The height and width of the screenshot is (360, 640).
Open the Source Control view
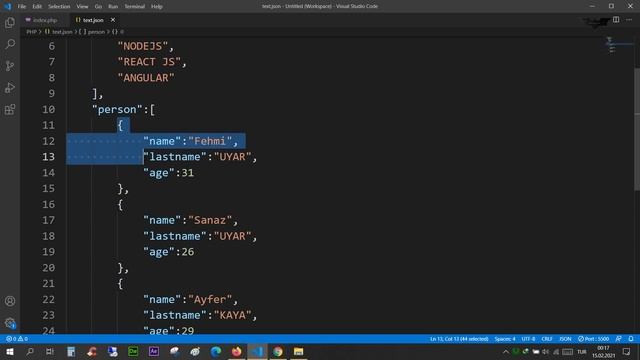(x=10, y=66)
